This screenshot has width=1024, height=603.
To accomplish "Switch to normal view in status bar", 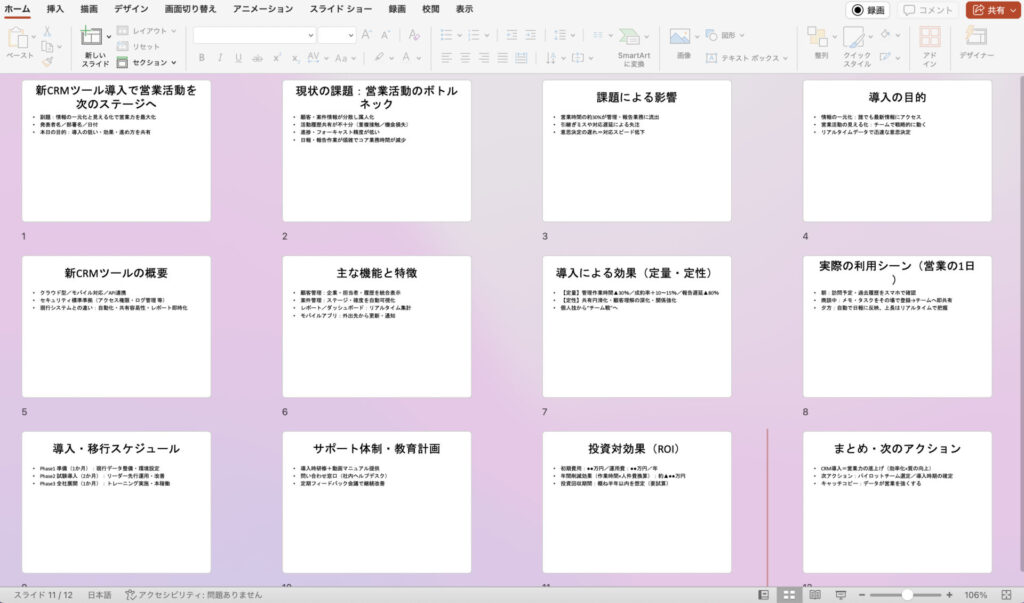I will pyautogui.click(x=764, y=594).
